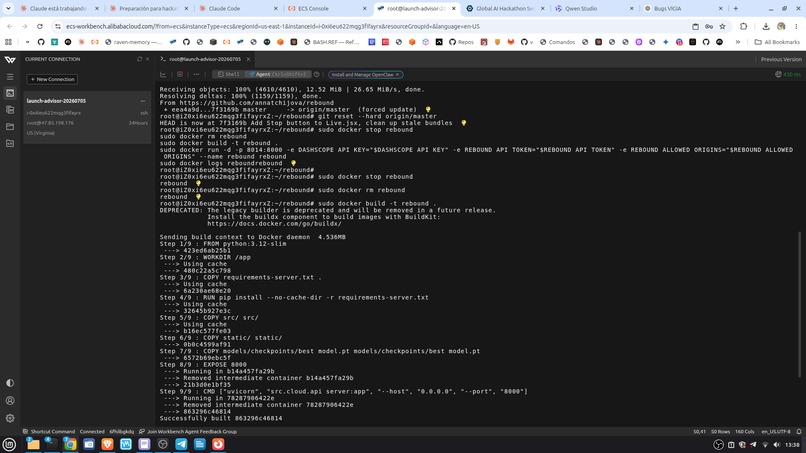
Task: Close the ECS Console browser tab
Action: (x=364, y=9)
